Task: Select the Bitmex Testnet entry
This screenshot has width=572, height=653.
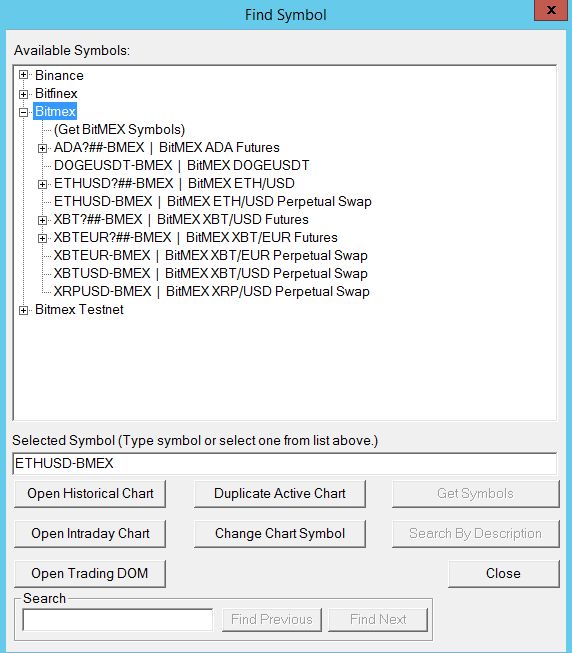Action: (x=79, y=309)
